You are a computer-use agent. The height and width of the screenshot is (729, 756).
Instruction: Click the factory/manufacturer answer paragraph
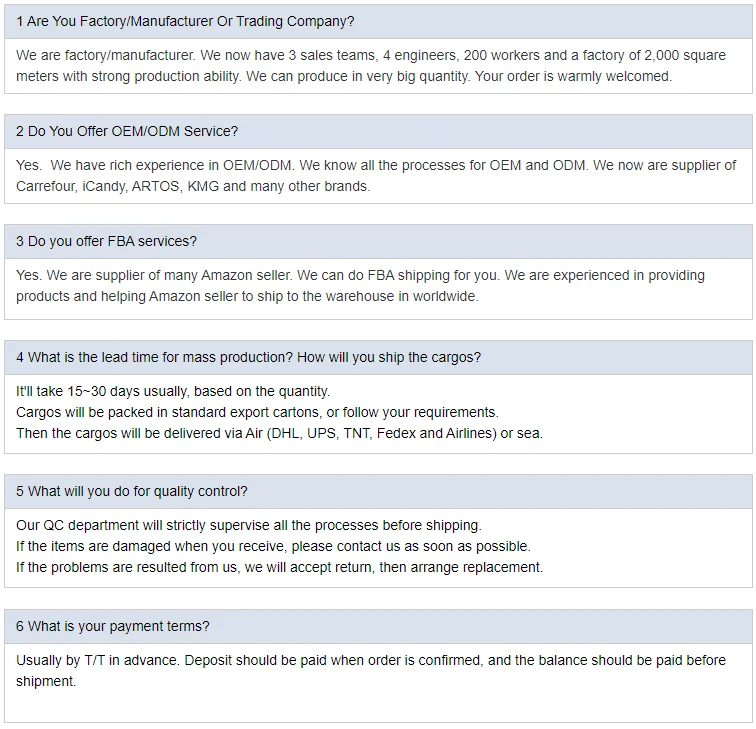pos(370,66)
